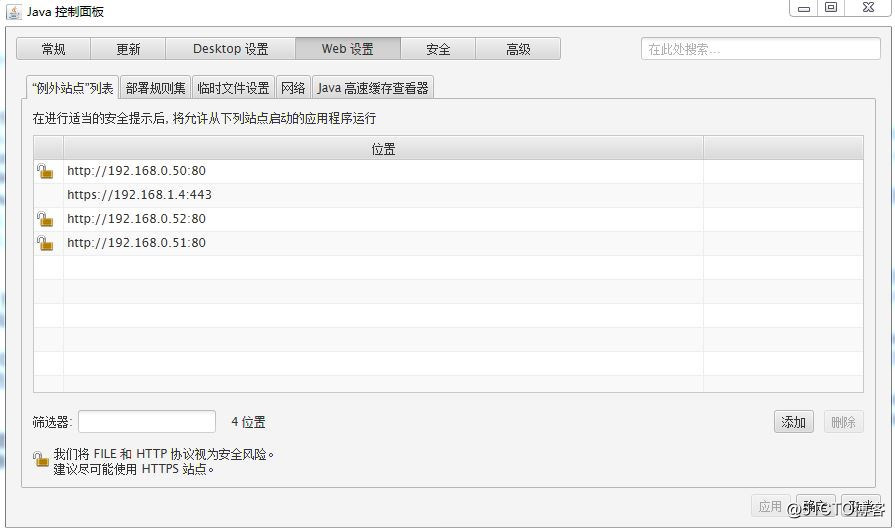Click the 应用 button
The image size is (895, 528).
pos(770,506)
